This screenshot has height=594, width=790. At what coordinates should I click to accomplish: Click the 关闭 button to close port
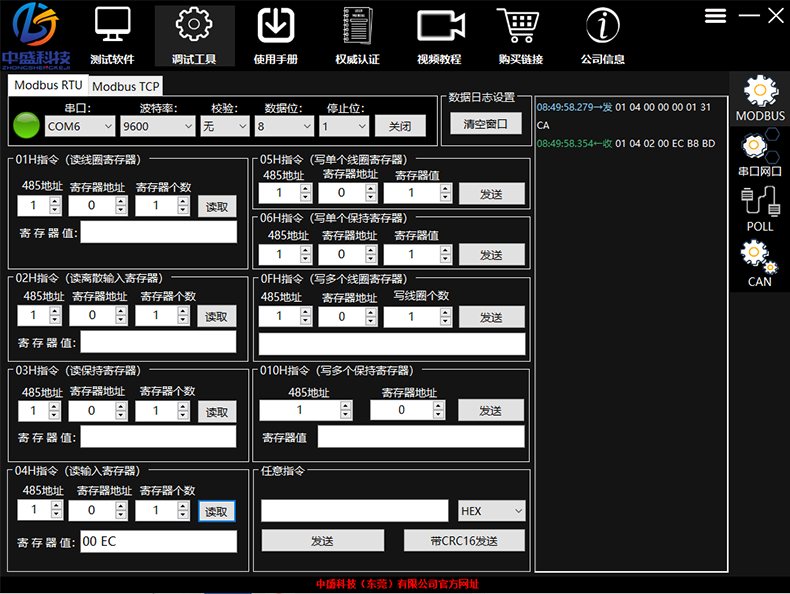pyautogui.click(x=400, y=126)
